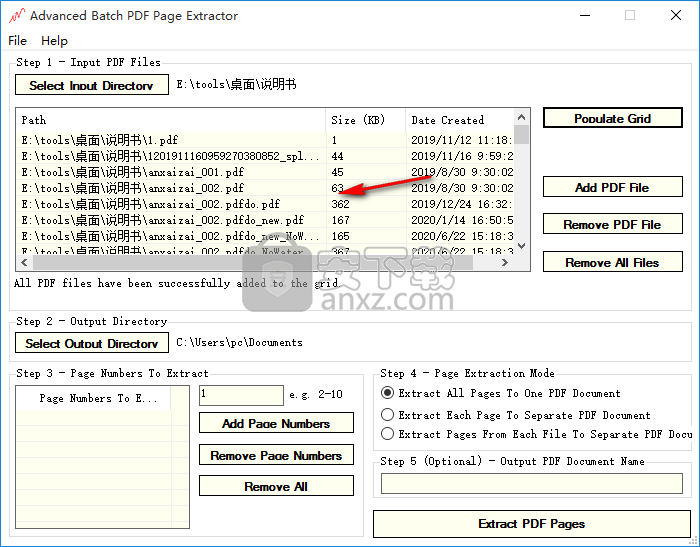Click Extract PDF Pages button
Viewport: 700px width, 547px height.
pos(532,524)
